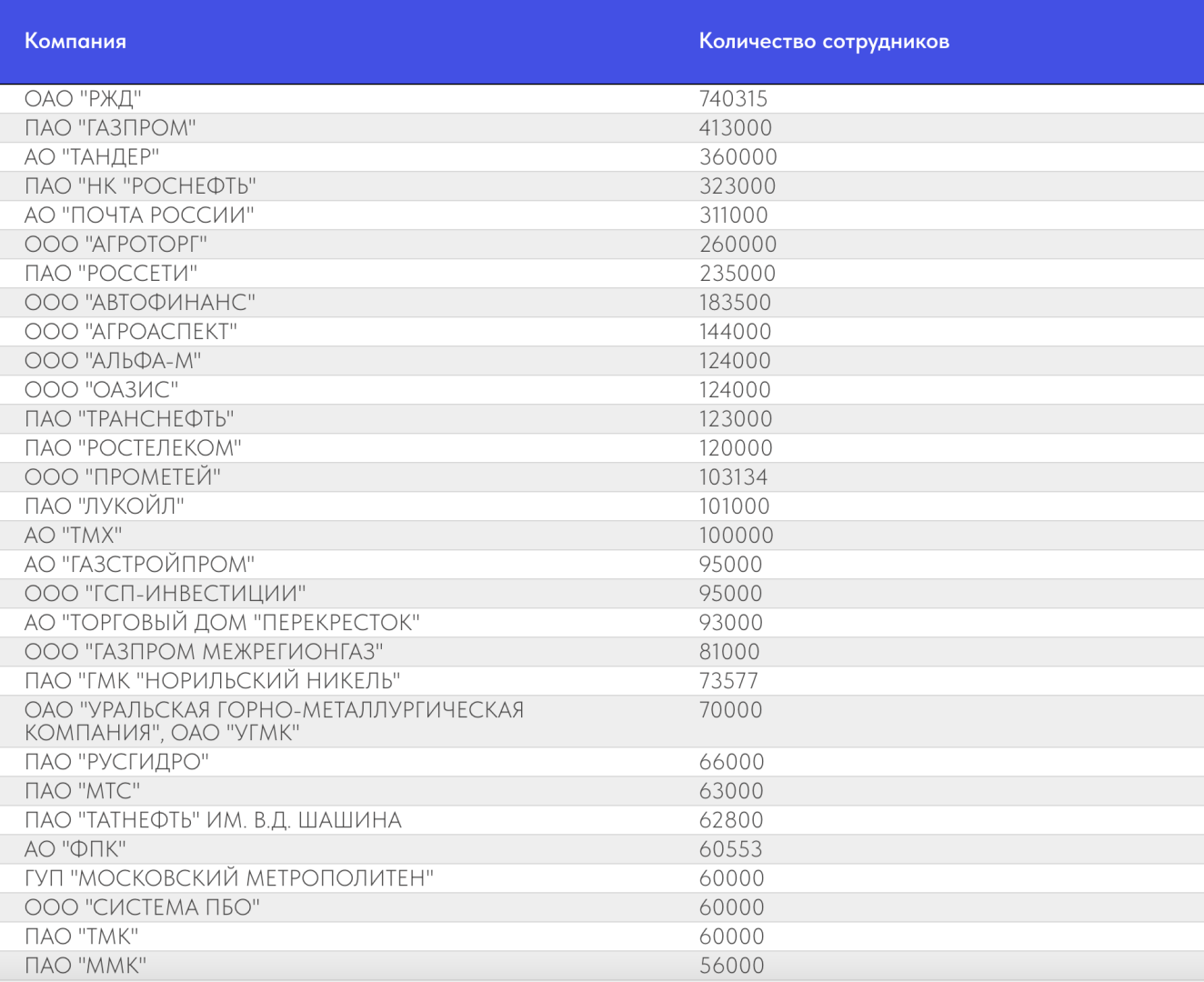Click ООО "АЛЬФА-М" cell
Screen dimensions: 1204x982
click(113, 360)
